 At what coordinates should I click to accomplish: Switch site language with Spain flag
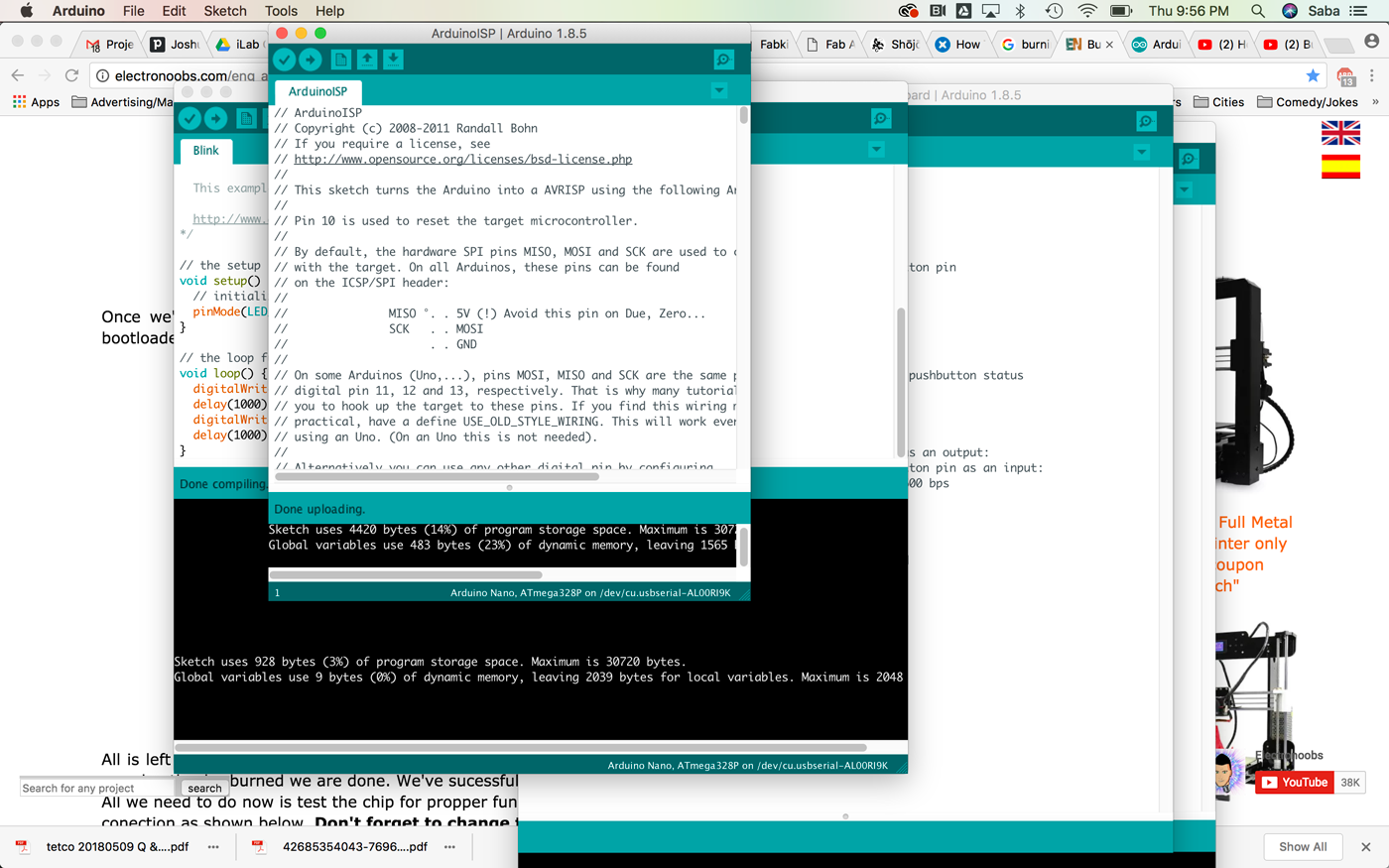point(1340,167)
